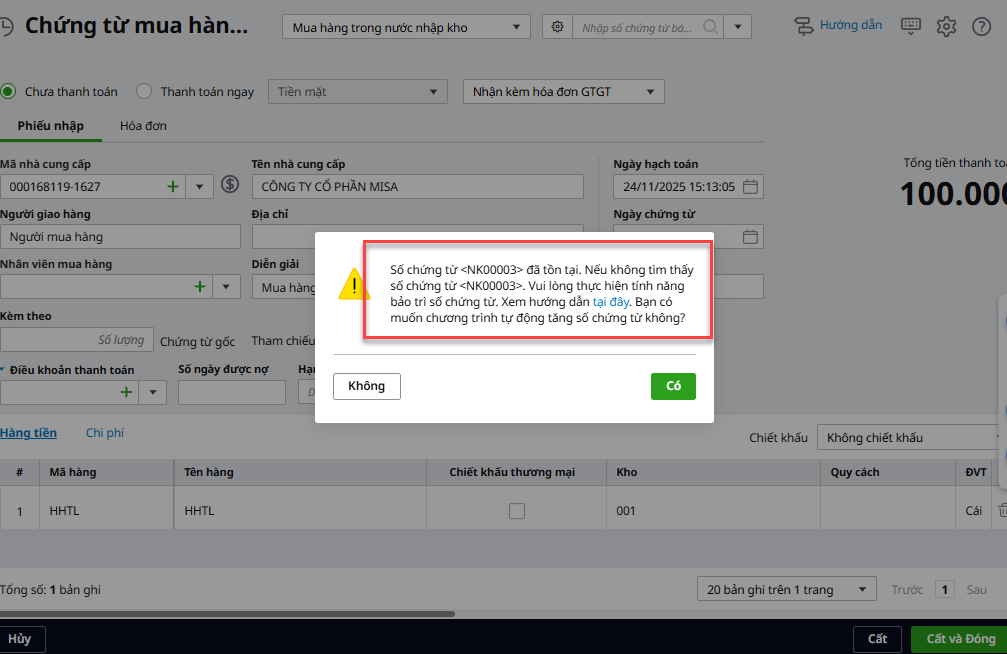The image size is (1007, 654).
Task: Click the help question mark icon
Action: [x=981, y=27]
